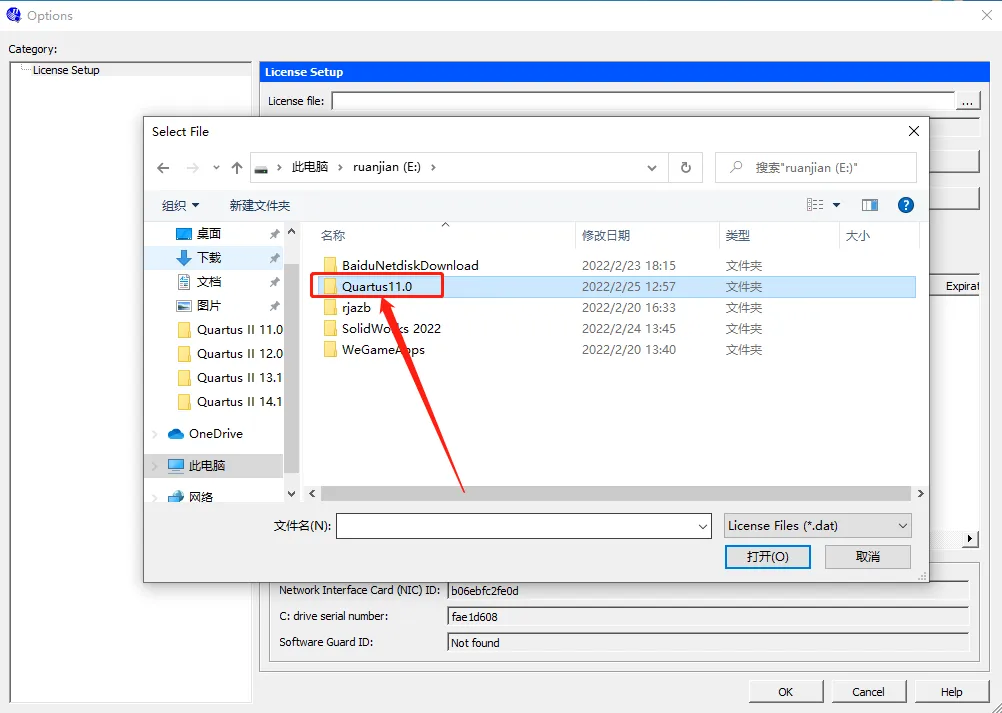Open view options dropdown arrow
This screenshot has height=713, width=1002.
tap(836, 205)
